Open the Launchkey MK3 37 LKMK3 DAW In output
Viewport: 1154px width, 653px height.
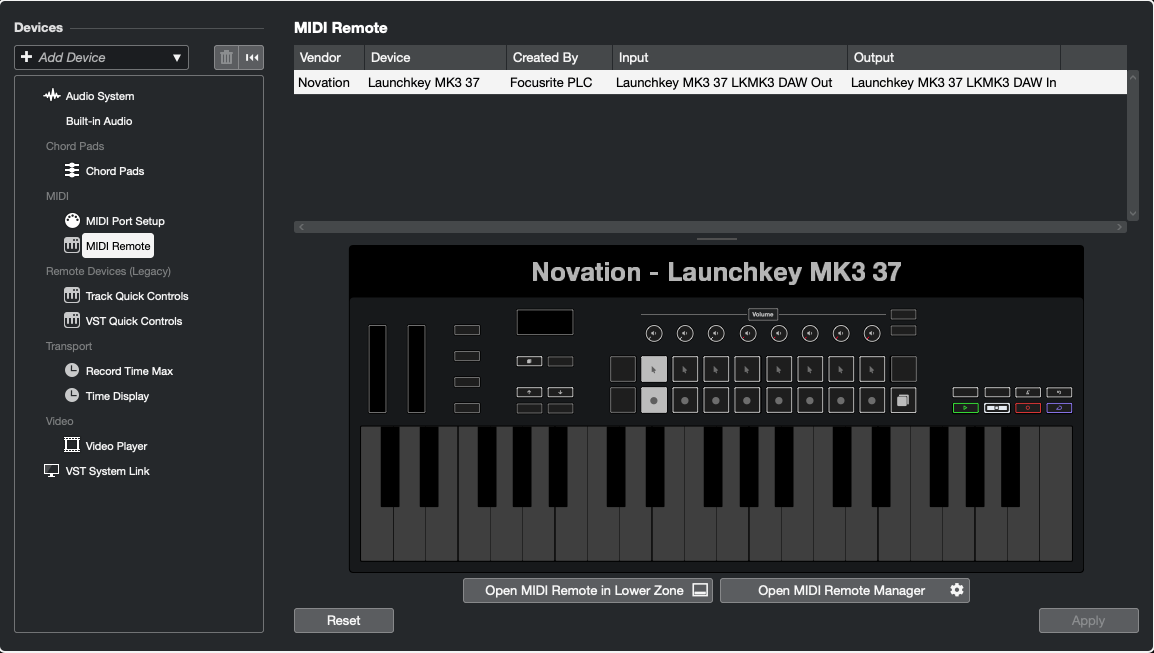point(954,82)
